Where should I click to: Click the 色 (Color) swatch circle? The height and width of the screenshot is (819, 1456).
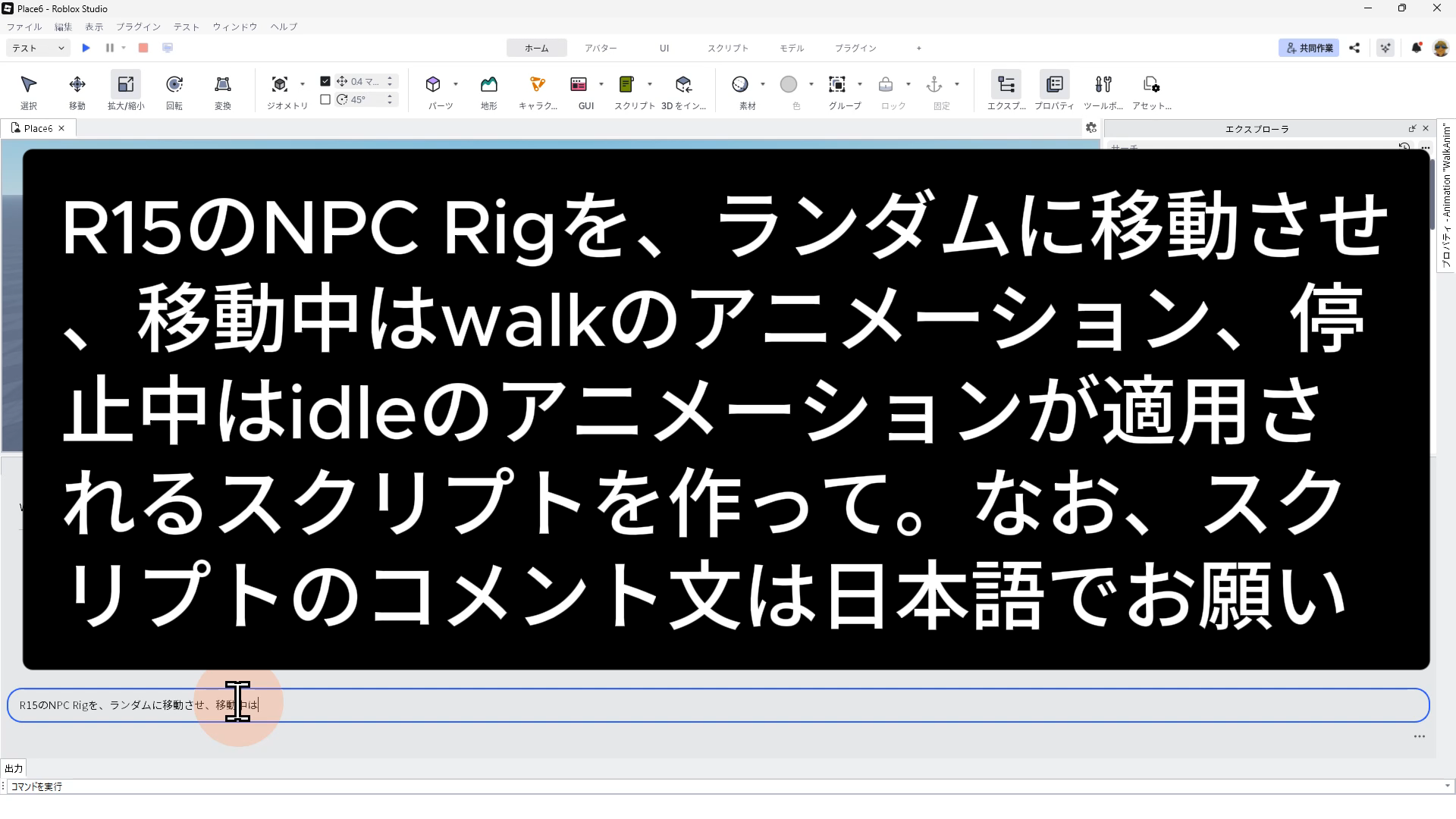pyautogui.click(x=788, y=84)
